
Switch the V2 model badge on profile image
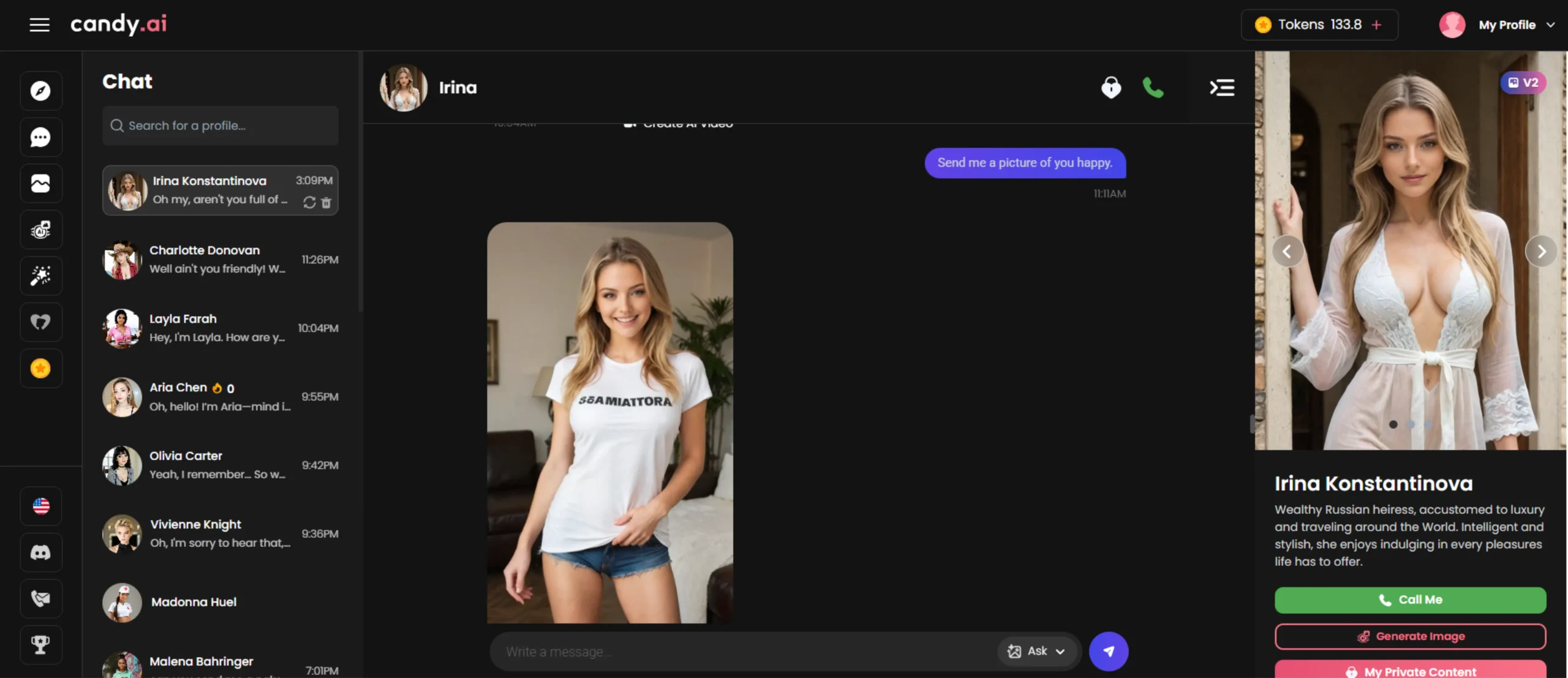point(1523,83)
